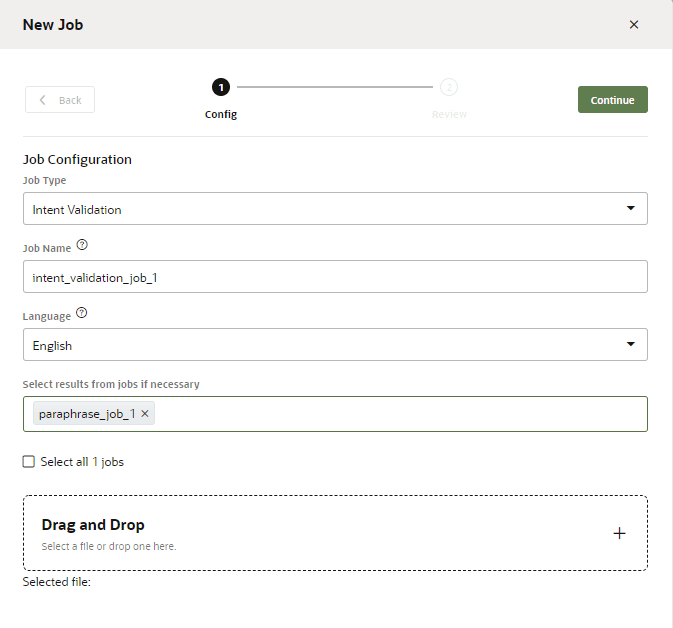Image resolution: width=673 pixels, height=628 pixels.
Task: Click the paraphrase_job_1 chip label
Action: click(87, 414)
